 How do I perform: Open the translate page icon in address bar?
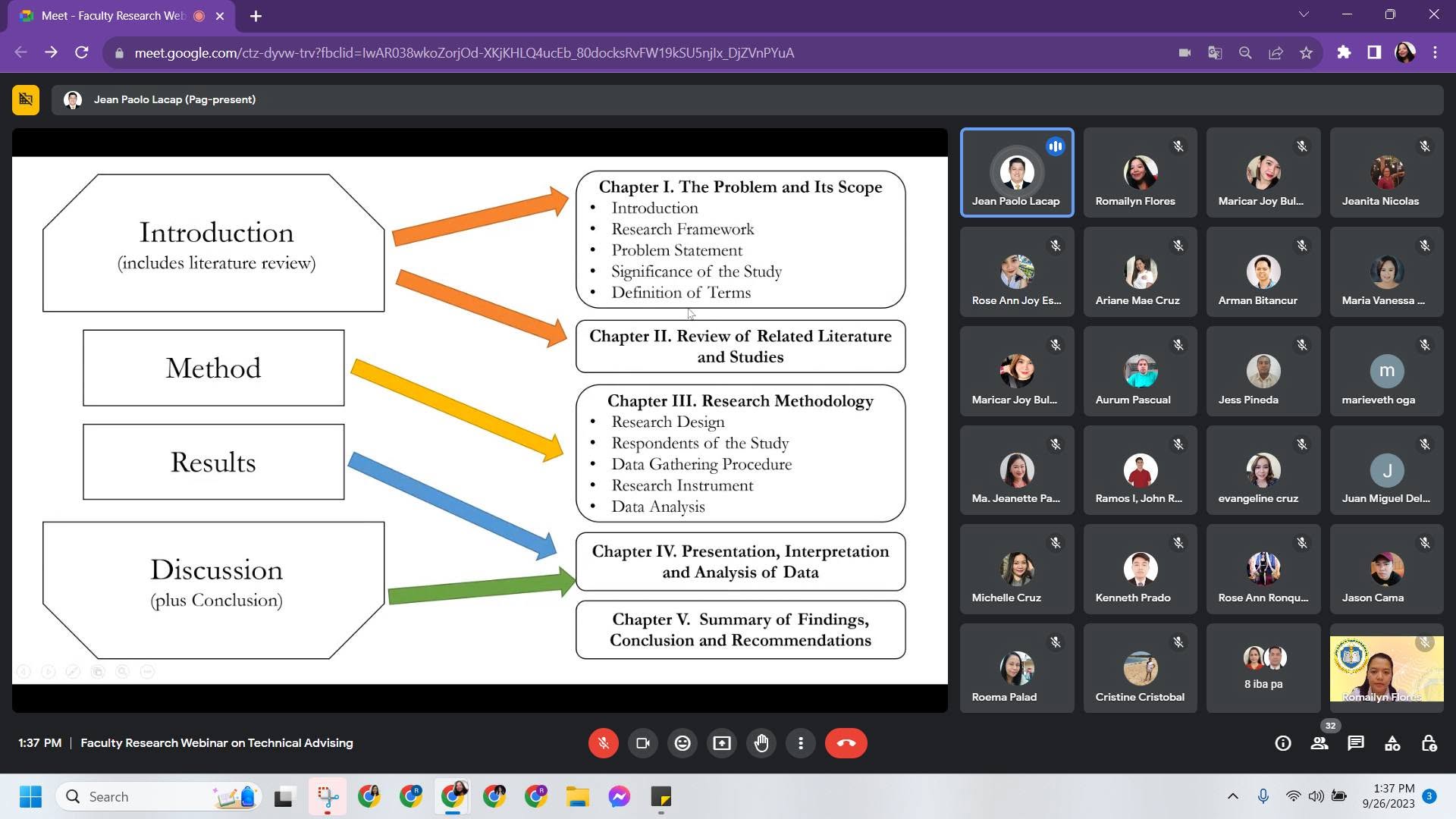coord(1215,52)
